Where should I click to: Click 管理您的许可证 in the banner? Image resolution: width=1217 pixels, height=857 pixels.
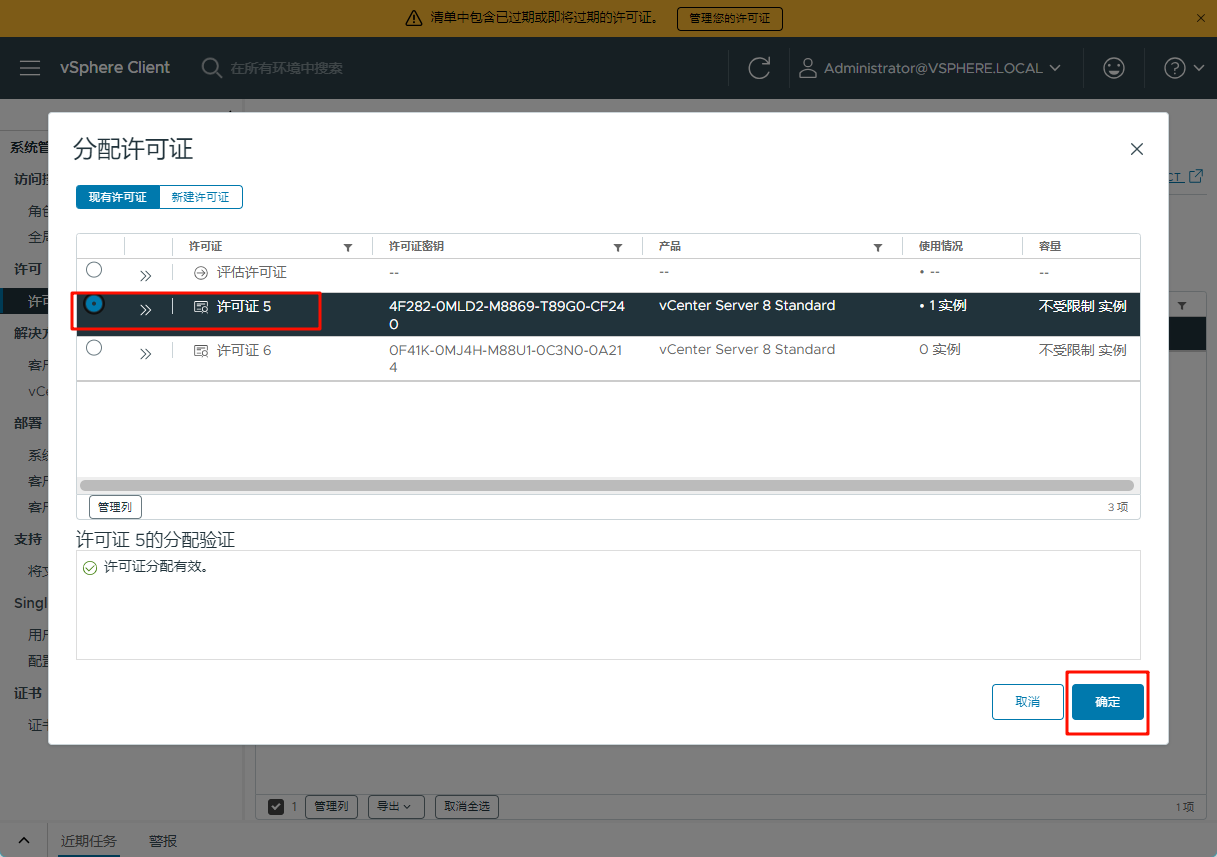(x=730, y=19)
